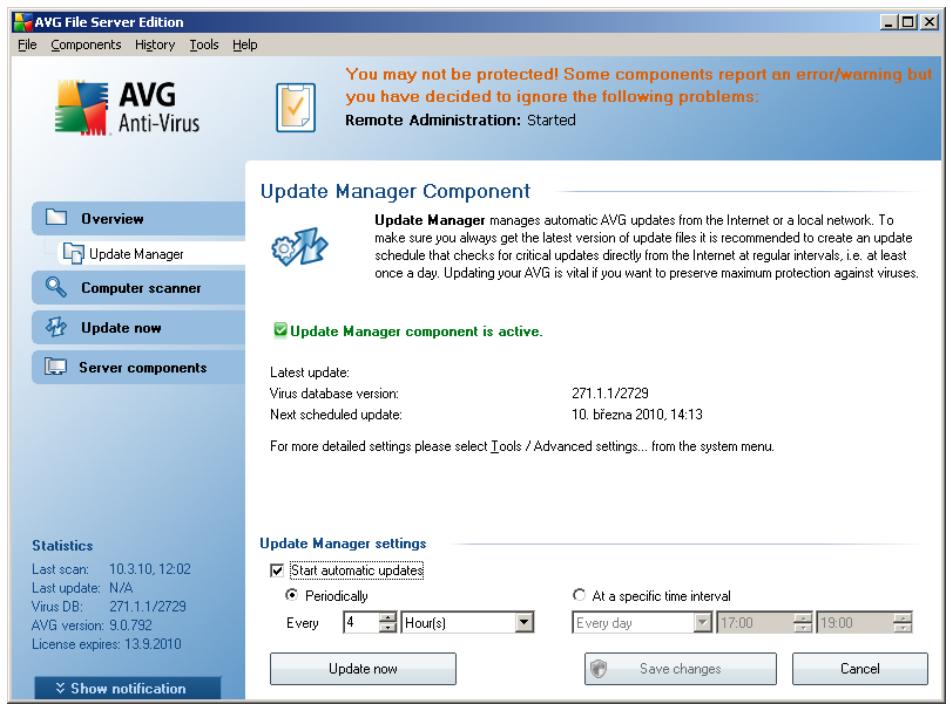The height and width of the screenshot is (706, 951).
Task: Click the Update Manager component is active text
Action: (x=416, y=331)
